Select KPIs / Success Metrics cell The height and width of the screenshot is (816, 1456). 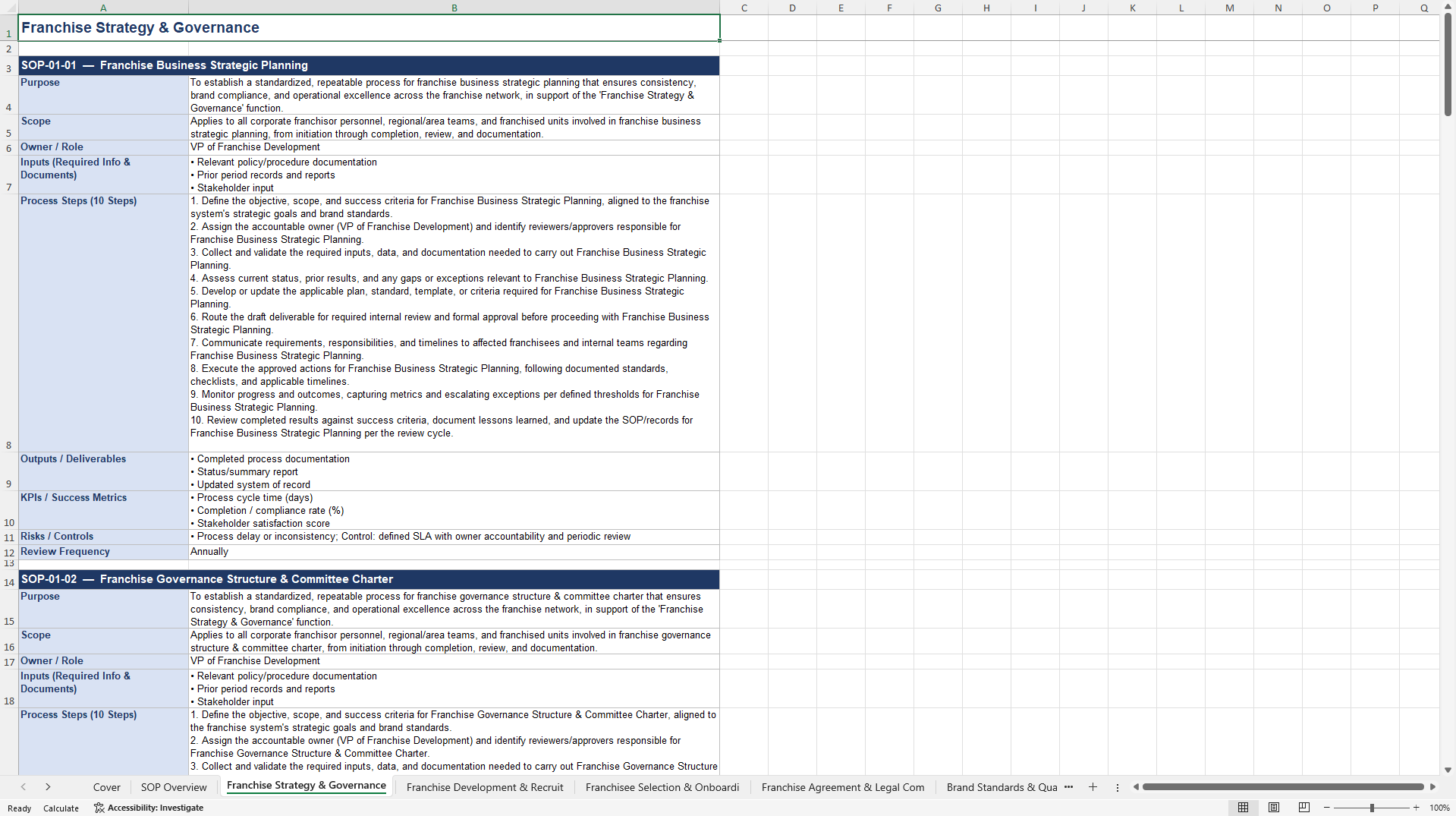coord(103,510)
